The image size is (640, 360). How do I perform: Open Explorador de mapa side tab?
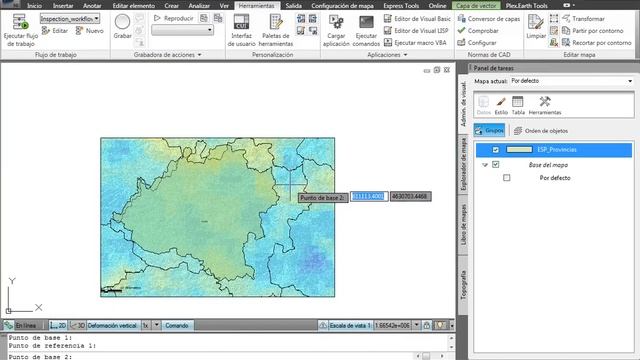click(463, 164)
